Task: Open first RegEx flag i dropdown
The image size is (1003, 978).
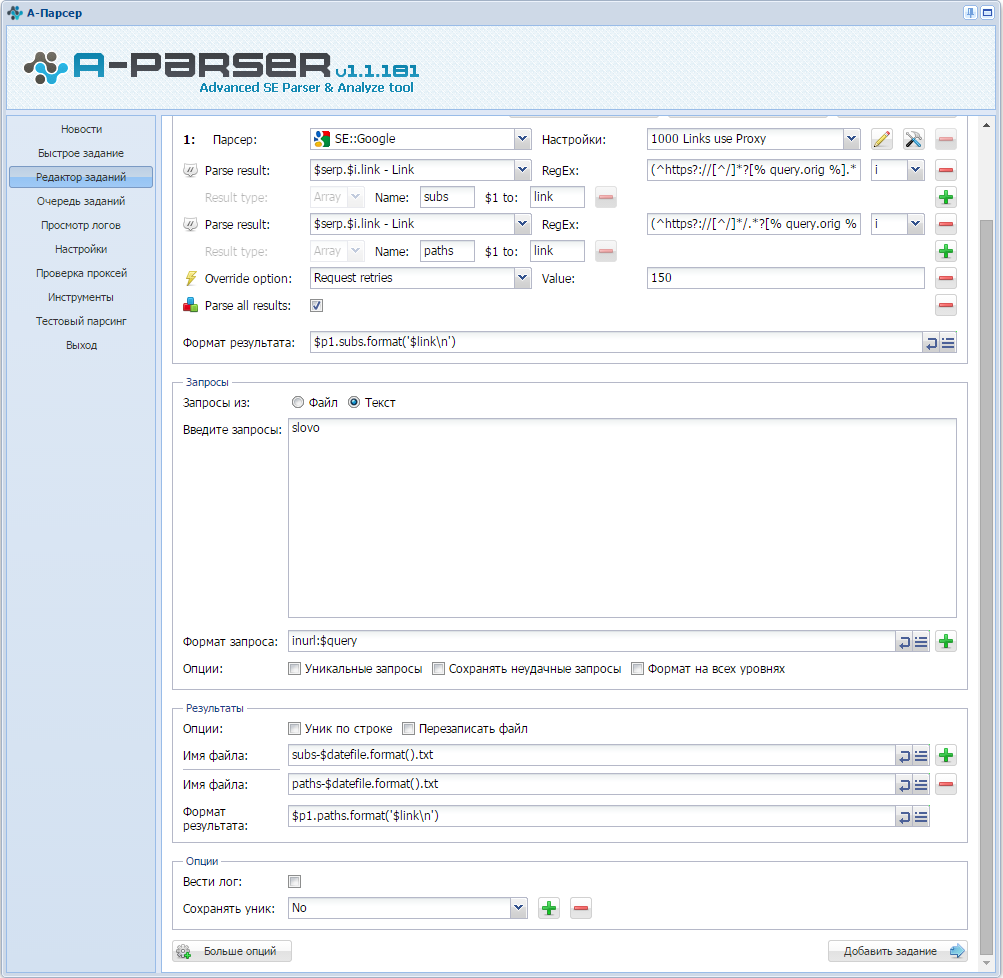Action: pos(915,170)
